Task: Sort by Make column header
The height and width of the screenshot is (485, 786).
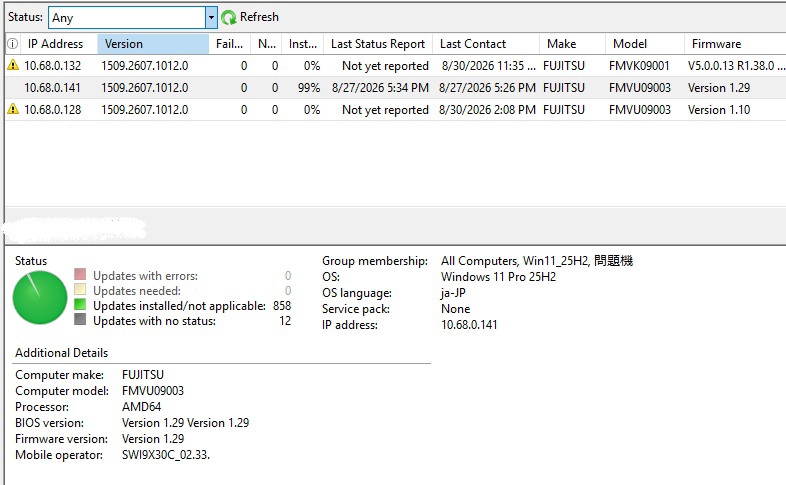Action: (572, 44)
